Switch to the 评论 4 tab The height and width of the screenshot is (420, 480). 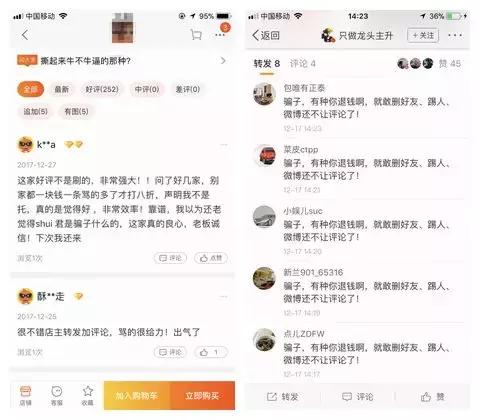pos(302,64)
